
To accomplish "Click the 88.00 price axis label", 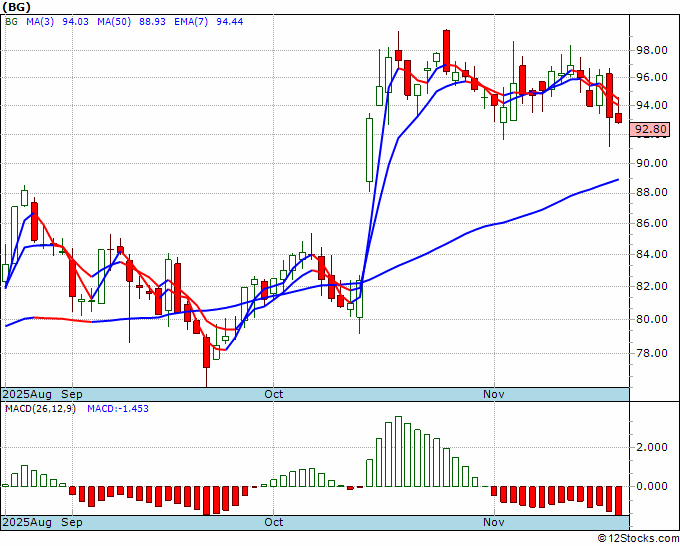I will point(651,192).
